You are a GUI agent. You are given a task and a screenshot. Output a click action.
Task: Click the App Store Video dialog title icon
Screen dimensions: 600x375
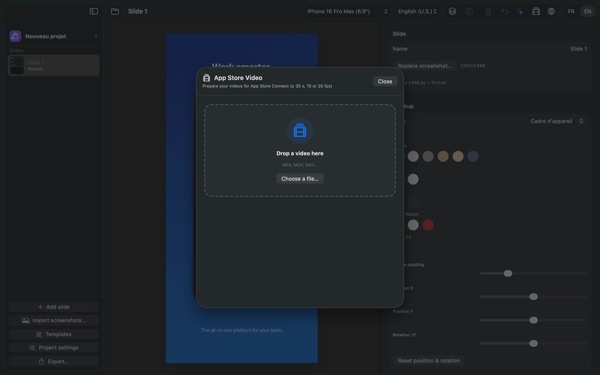207,78
